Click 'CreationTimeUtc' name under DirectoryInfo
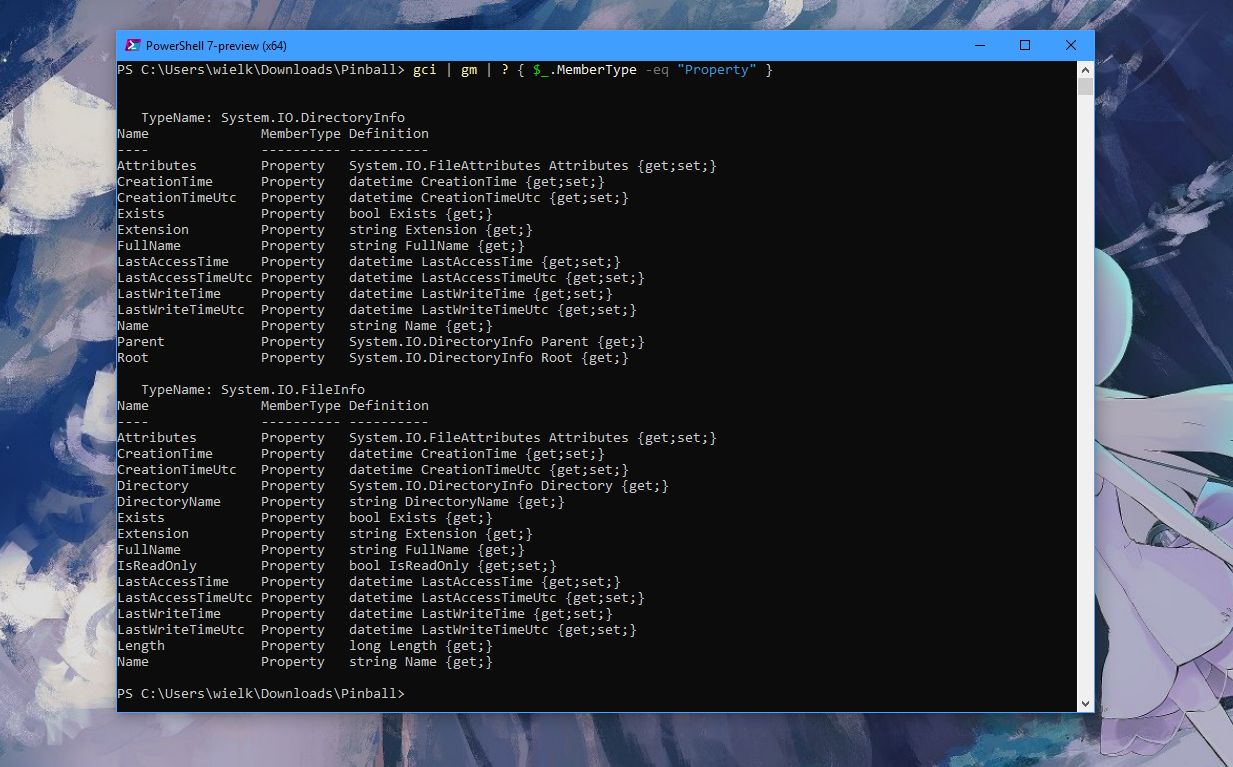Screen dimensions: 1233x767 click(x=177, y=198)
